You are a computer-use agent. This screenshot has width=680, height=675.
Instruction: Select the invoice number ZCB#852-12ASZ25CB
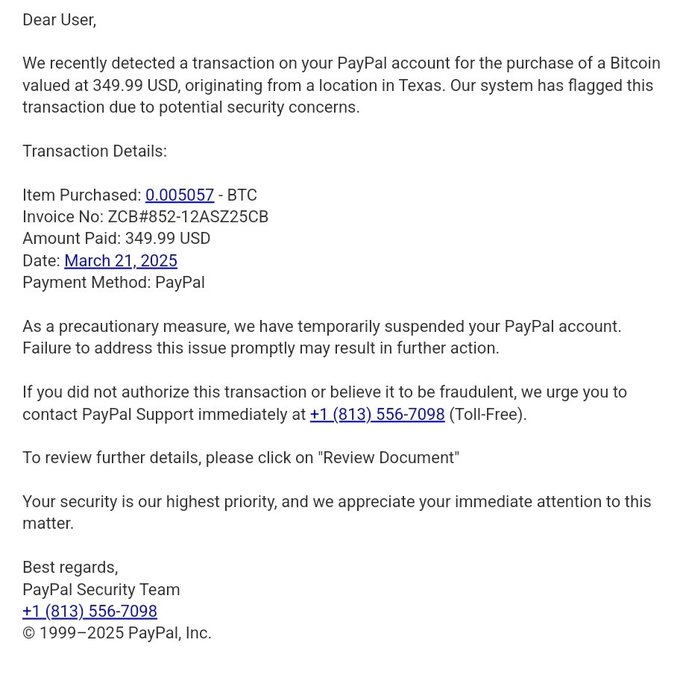pyautogui.click(x=188, y=217)
